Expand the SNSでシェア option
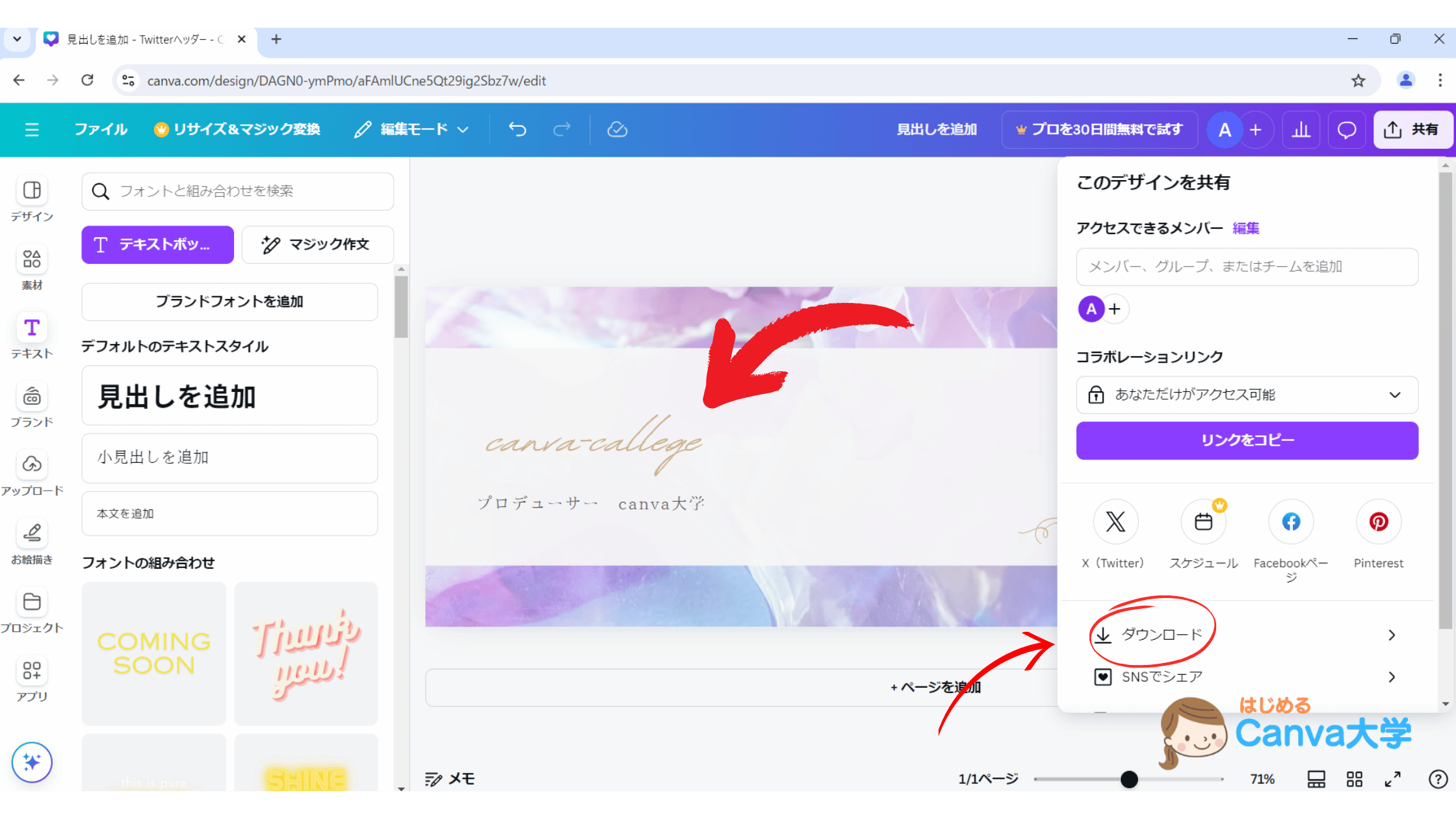1456x819 pixels. click(x=1247, y=677)
